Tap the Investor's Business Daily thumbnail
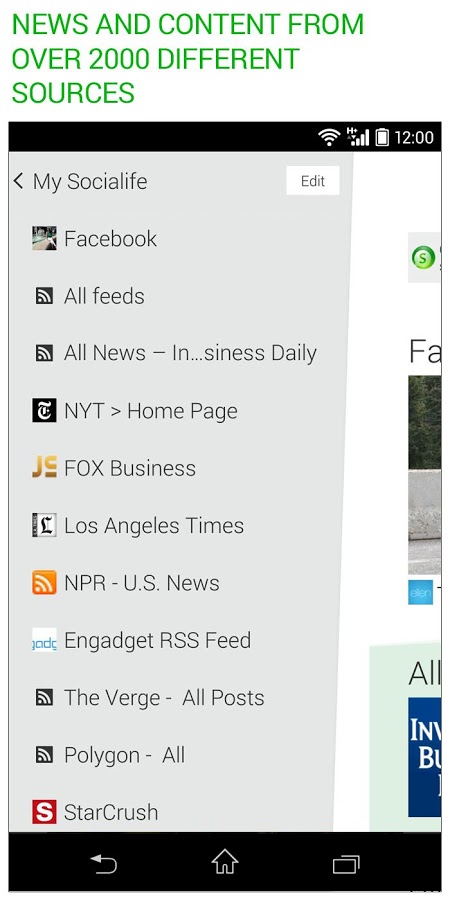450x900 pixels. [425, 757]
